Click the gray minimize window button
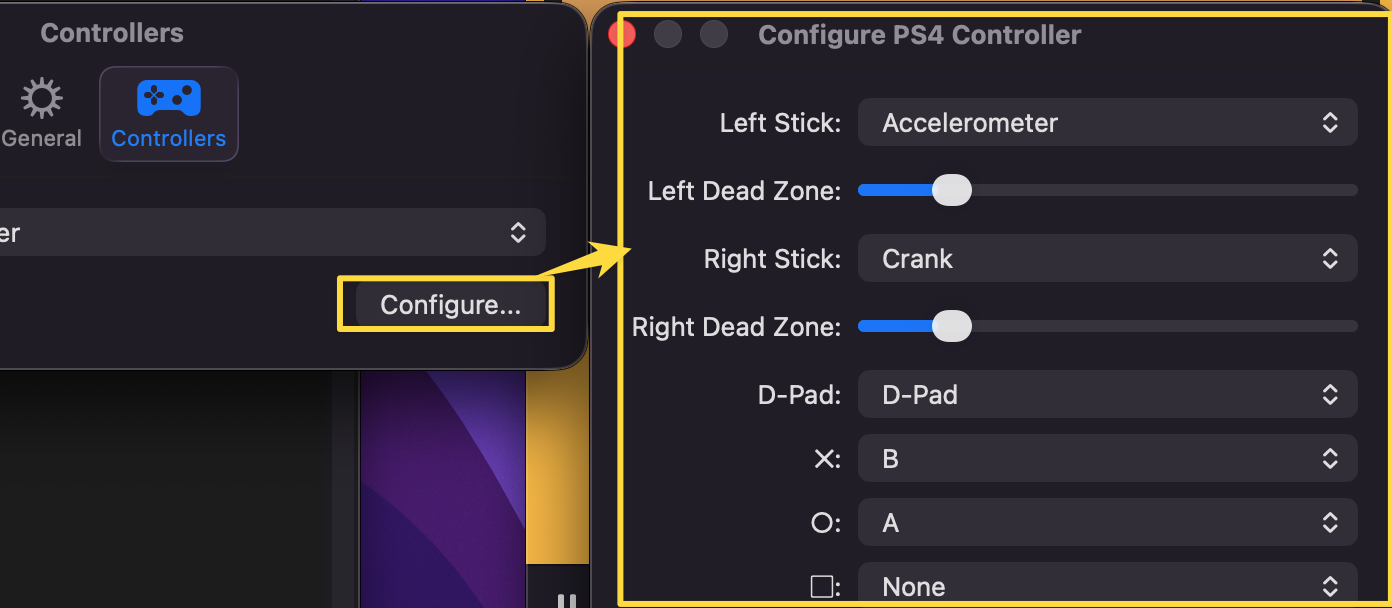The image size is (1392, 608). [668, 34]
